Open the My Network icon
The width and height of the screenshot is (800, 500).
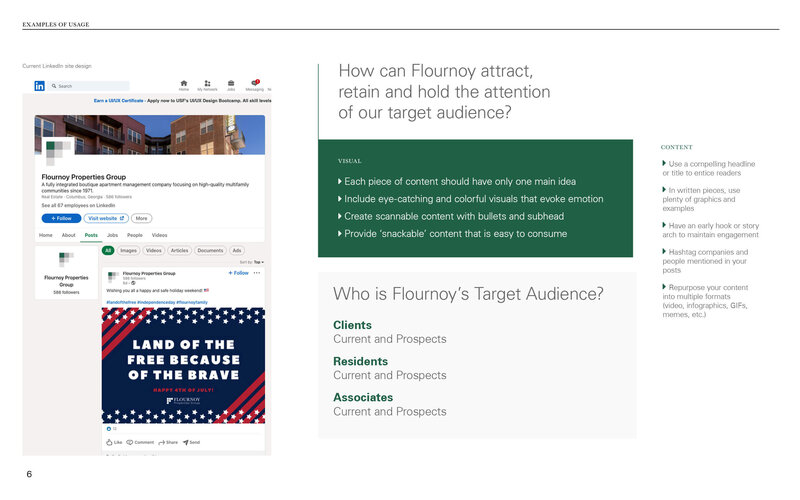(x=207, y=83)
